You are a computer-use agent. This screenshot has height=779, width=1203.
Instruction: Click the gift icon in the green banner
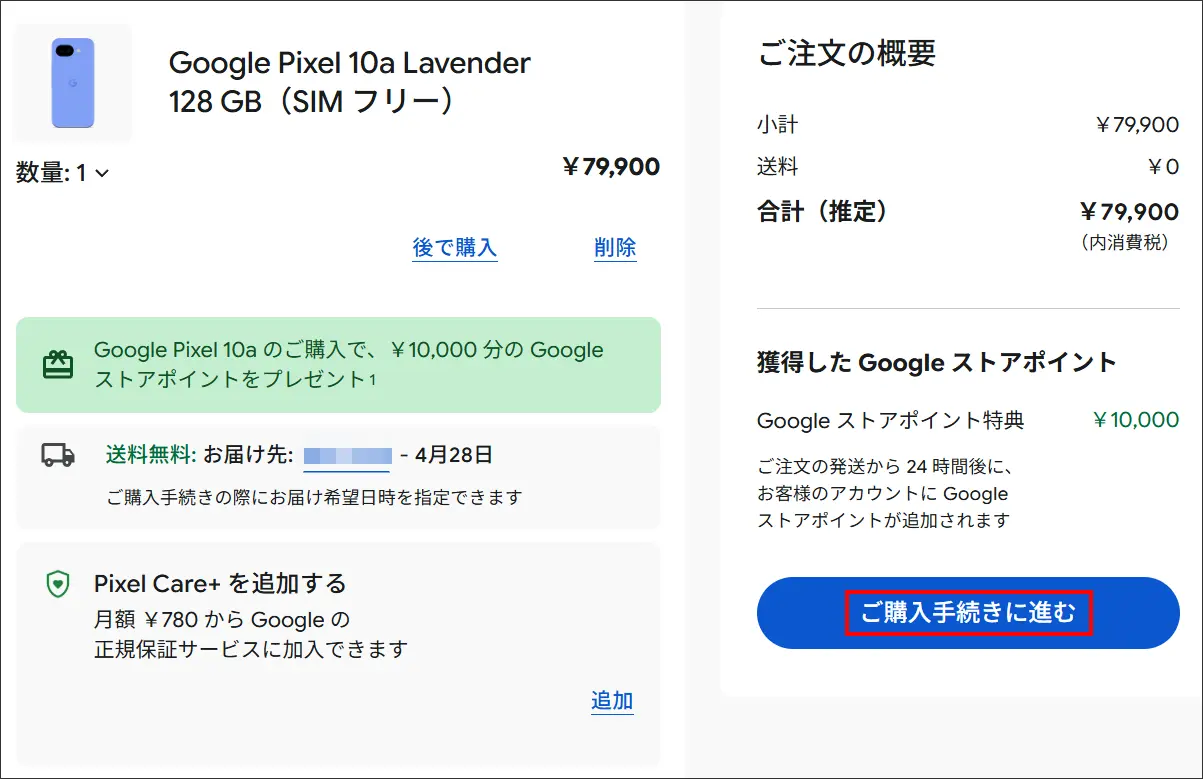(58, 365)
